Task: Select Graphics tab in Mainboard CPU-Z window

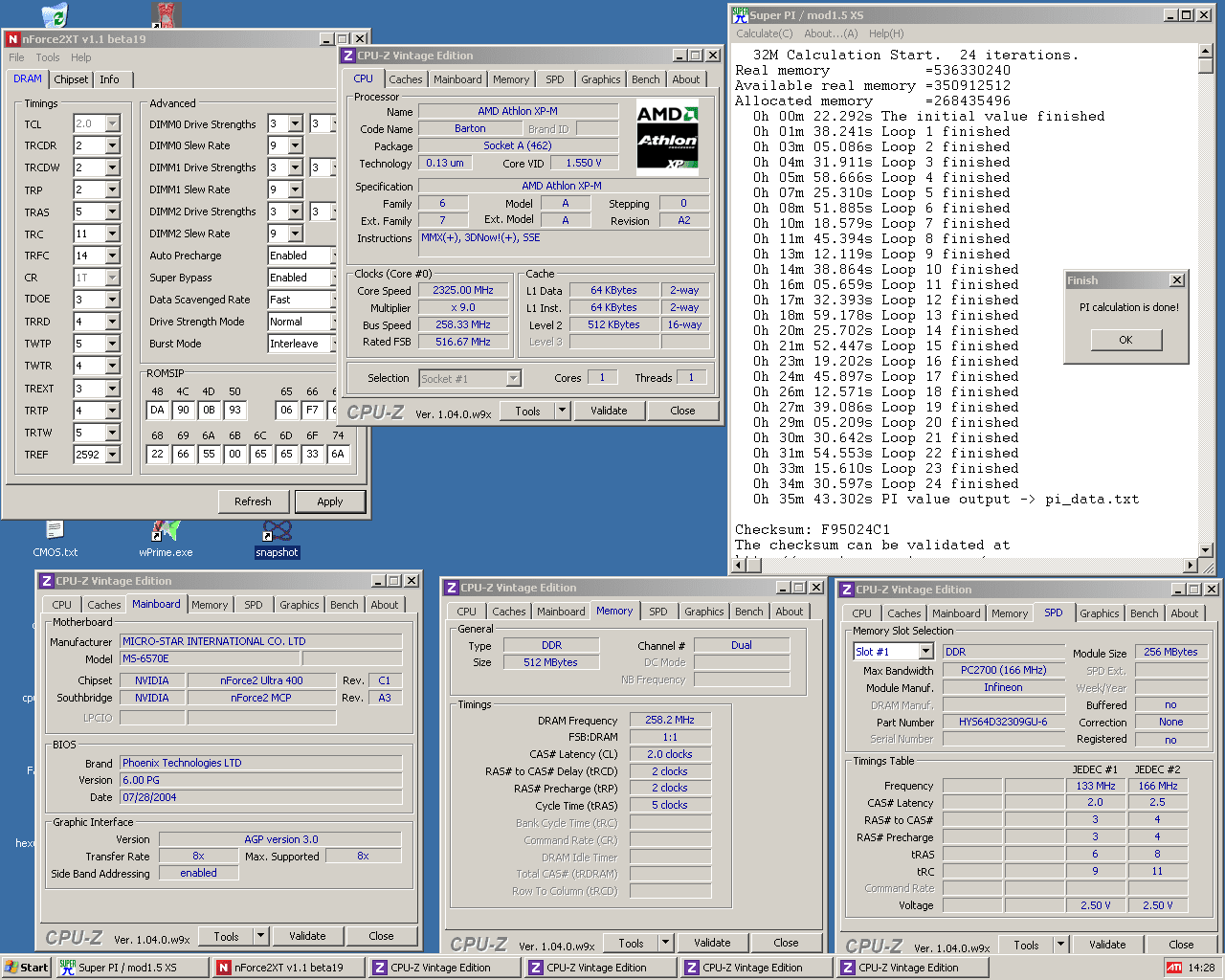Action: pyautogui.click(x=299, y=605)
